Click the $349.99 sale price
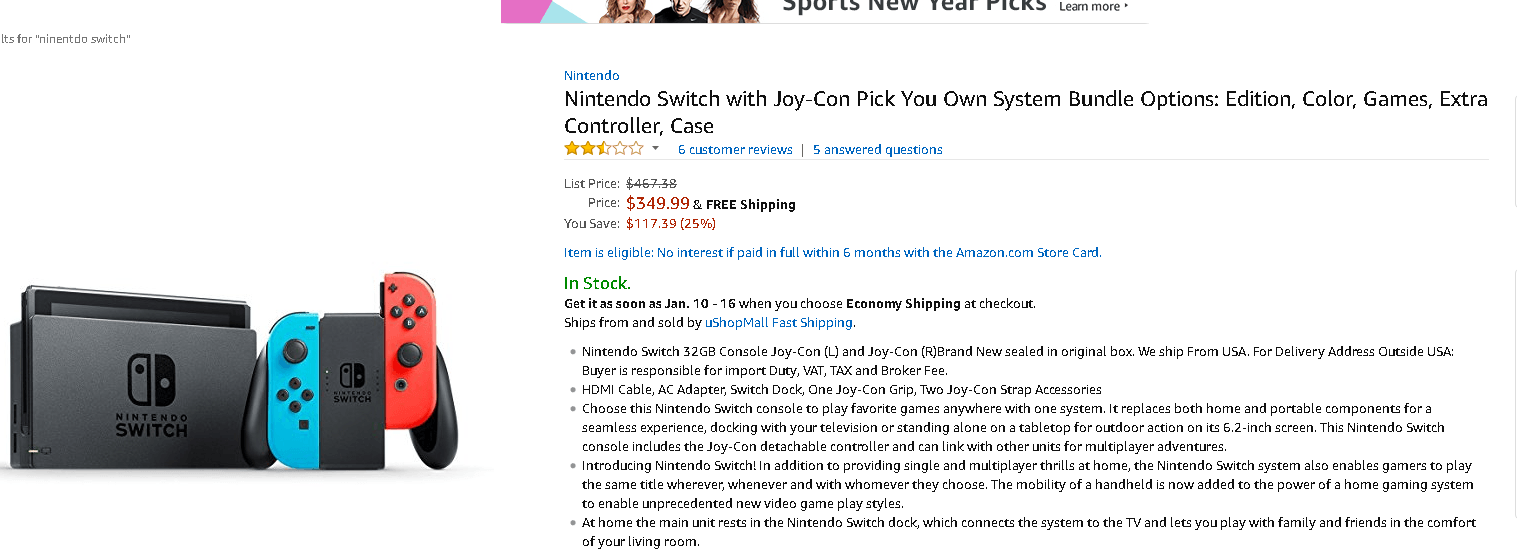This screenshot has width=1517, height=553. [x=657, y=203]
